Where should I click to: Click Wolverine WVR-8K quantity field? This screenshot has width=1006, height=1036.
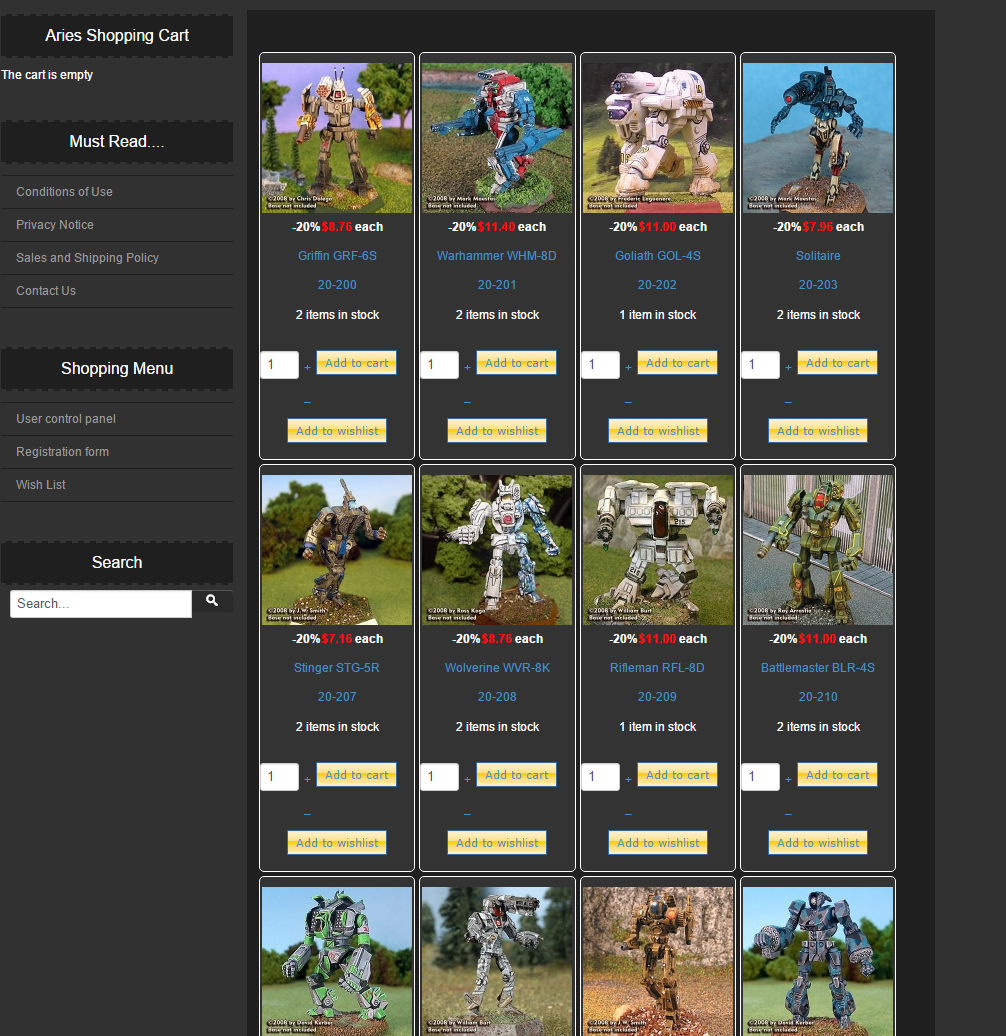point(439,777)
